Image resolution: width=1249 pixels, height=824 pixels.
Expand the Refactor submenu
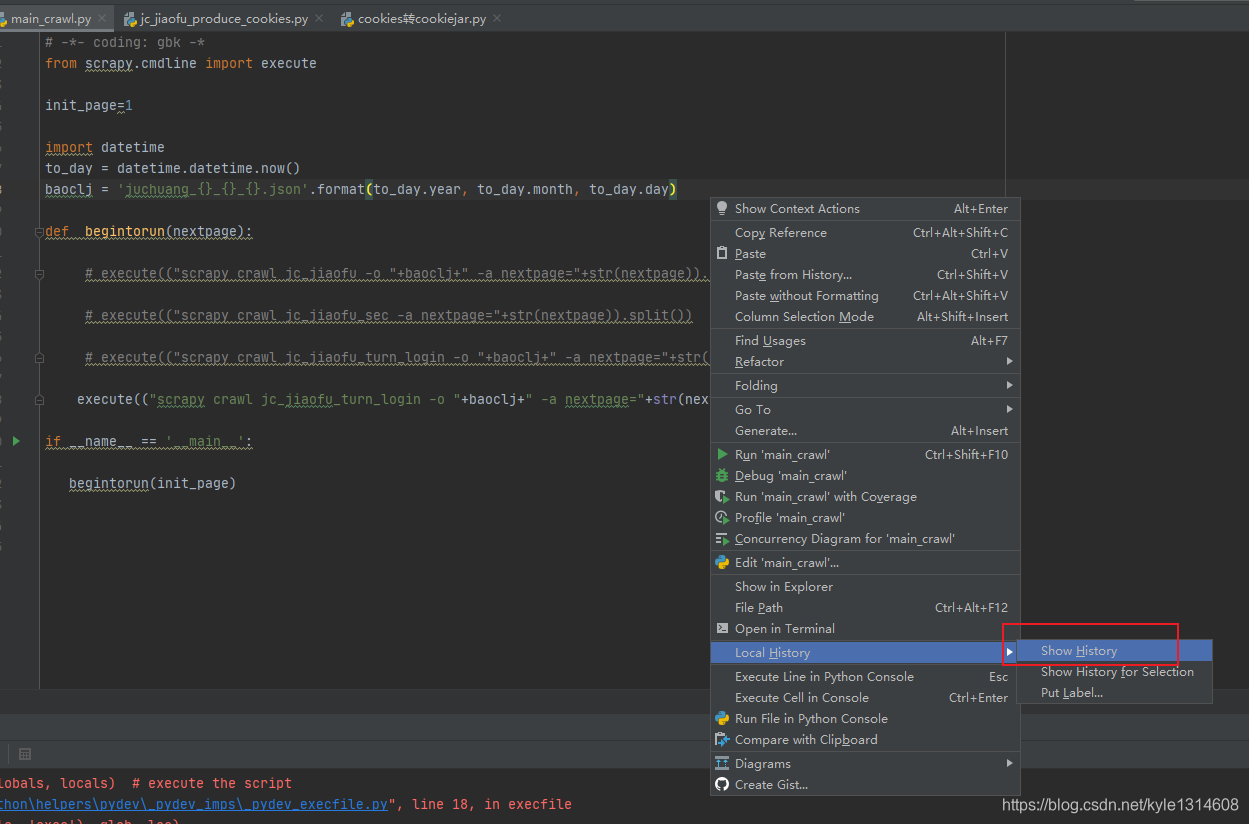coord(865,362)
